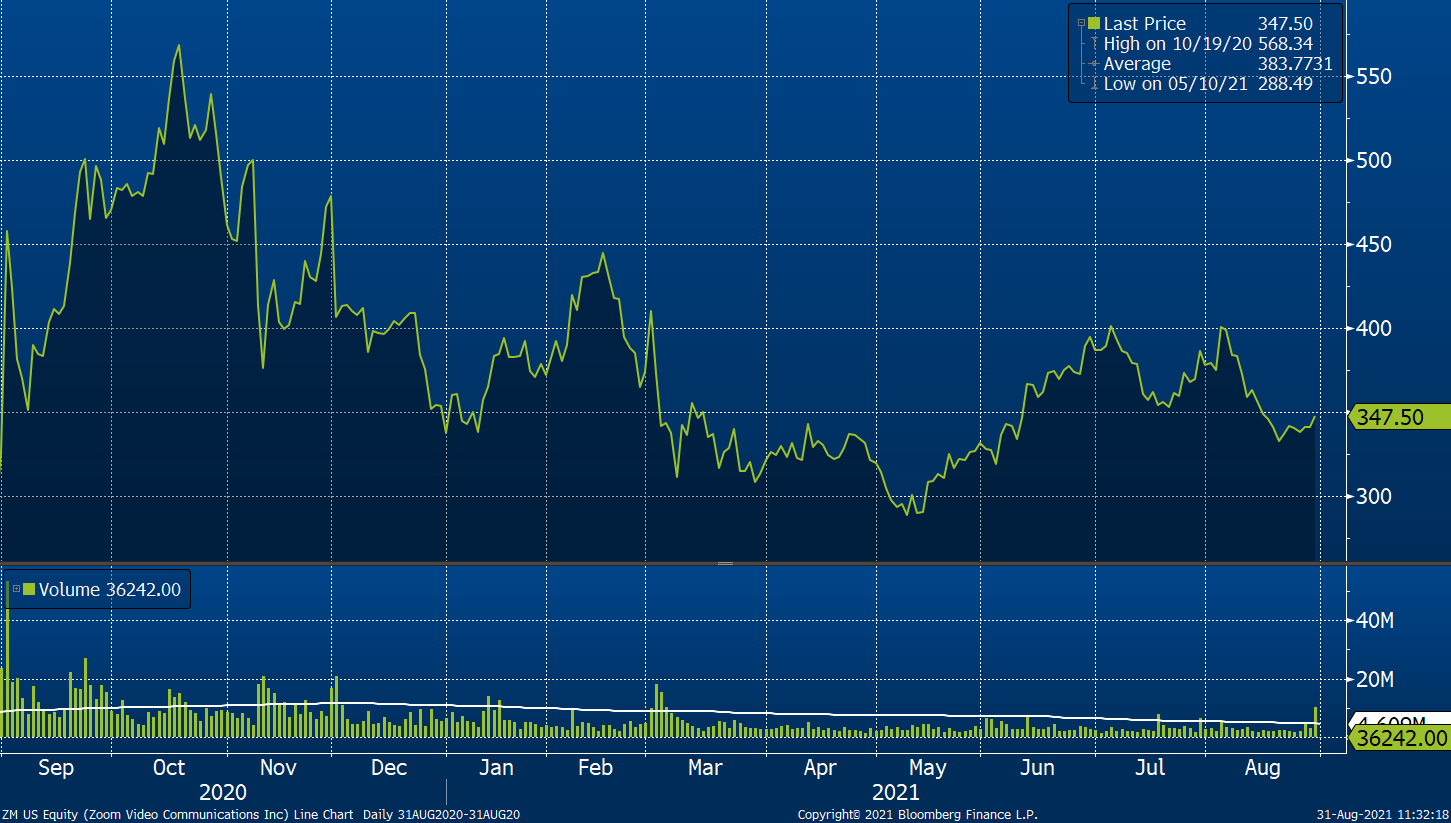This screenshot has height=823, width=1451.
Task: Click the 500 price axis label
Action: point(1374,161)
